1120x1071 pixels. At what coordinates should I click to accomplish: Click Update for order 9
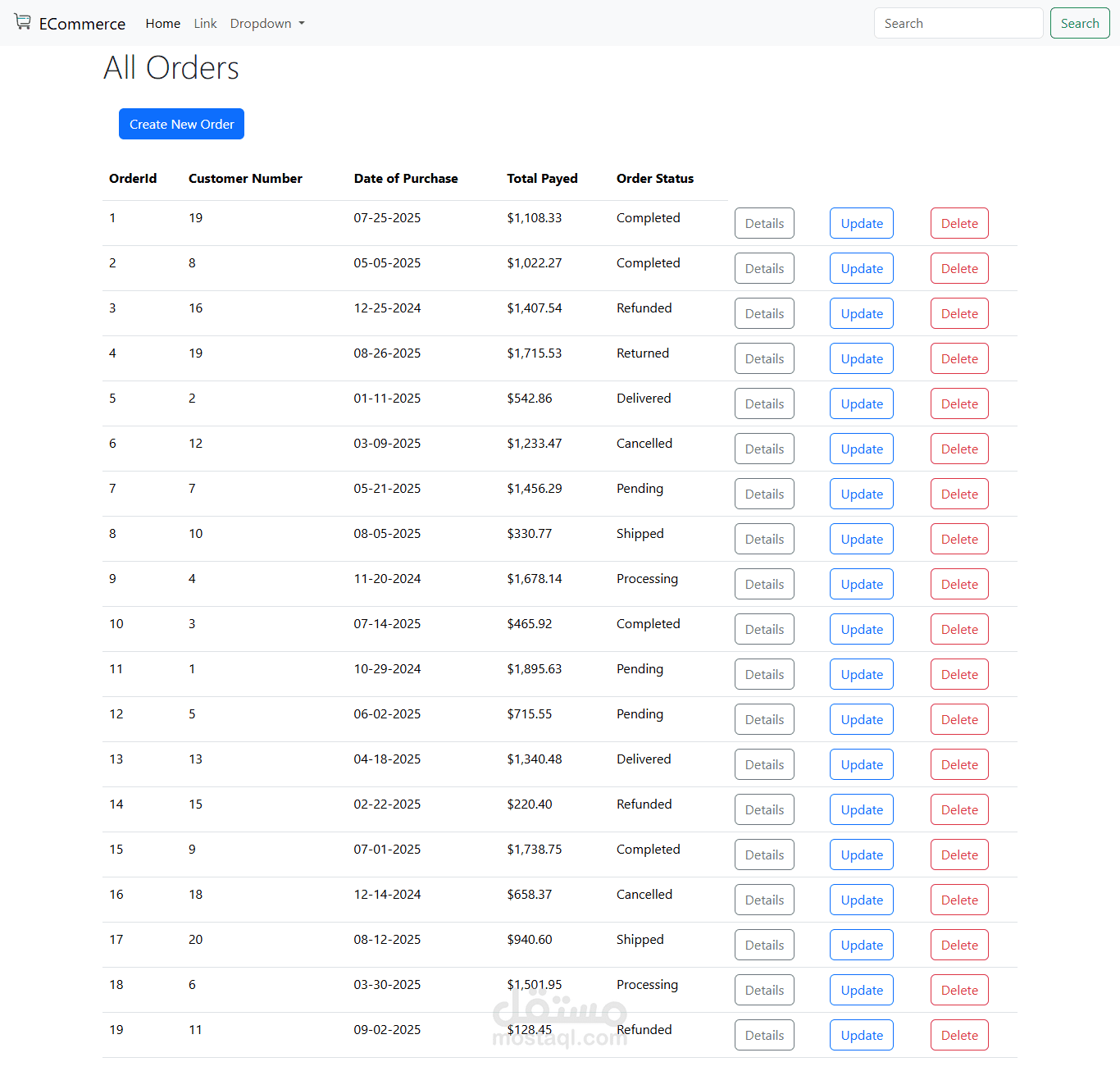tap(861, 585)
